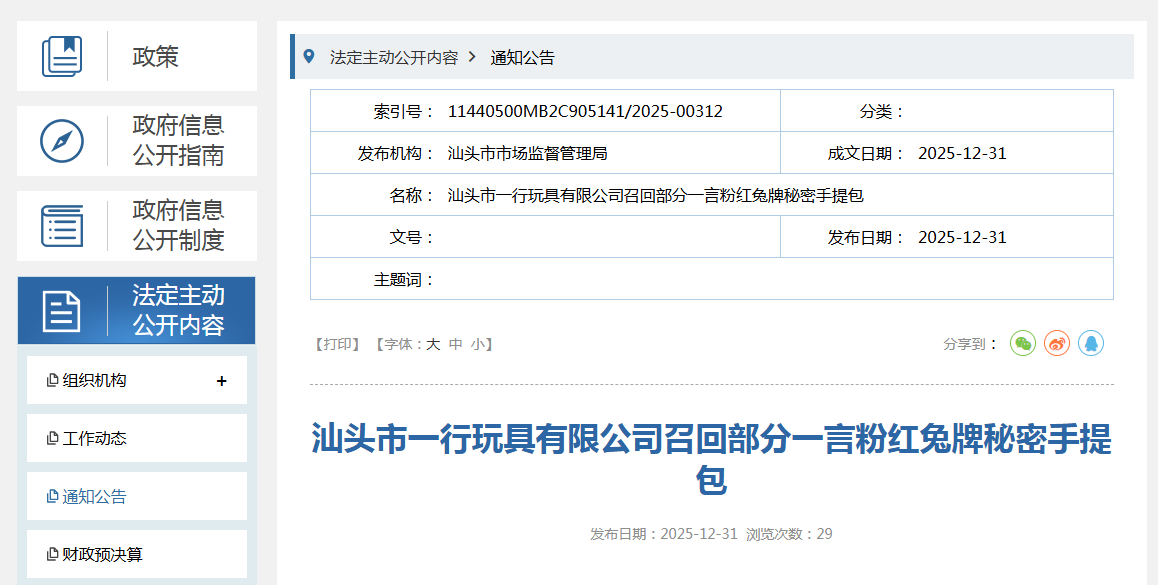The image size is (1158, 585).
Task: Share article via QQ icon
Action: [1090, 343]
